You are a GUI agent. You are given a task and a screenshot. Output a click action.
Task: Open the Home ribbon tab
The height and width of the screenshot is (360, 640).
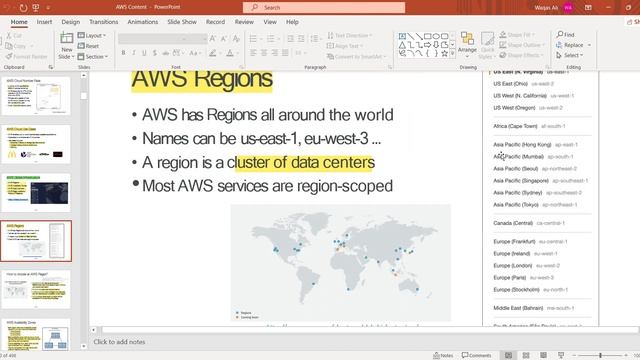click(19, 22)
